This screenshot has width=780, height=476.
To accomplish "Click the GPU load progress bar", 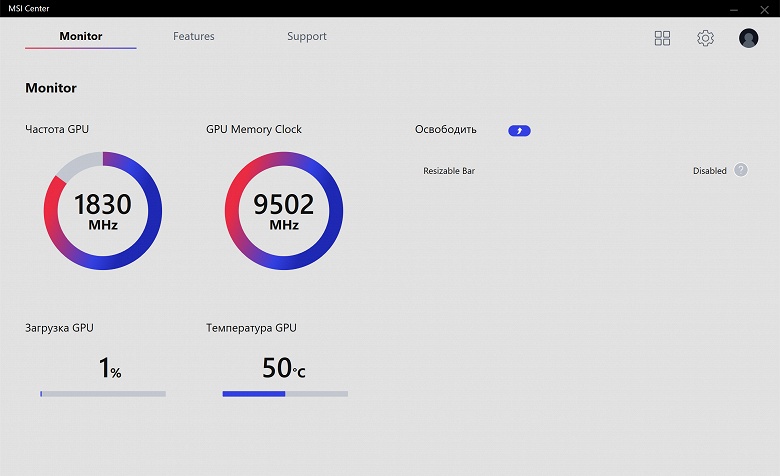I will (103, 394).
